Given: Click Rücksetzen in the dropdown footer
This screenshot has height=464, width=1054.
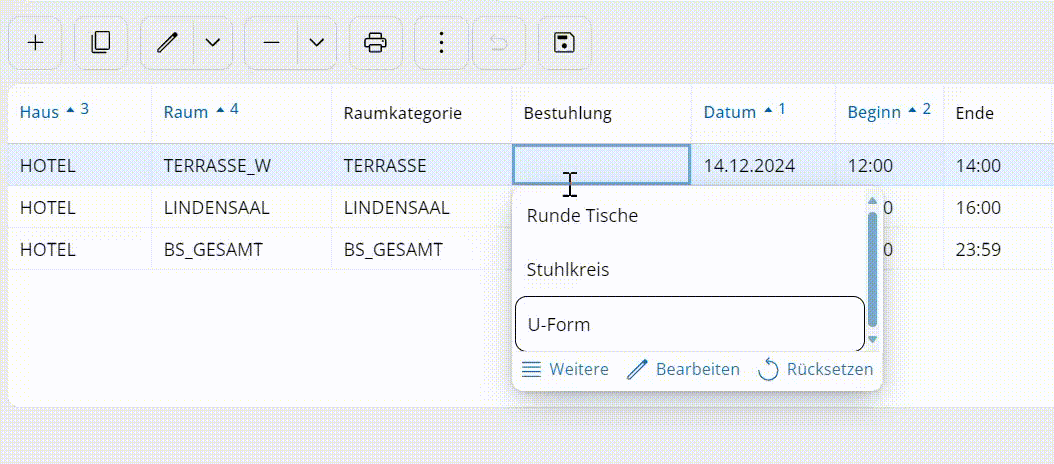Looking at the screenshot, I should tap(815, 369).
